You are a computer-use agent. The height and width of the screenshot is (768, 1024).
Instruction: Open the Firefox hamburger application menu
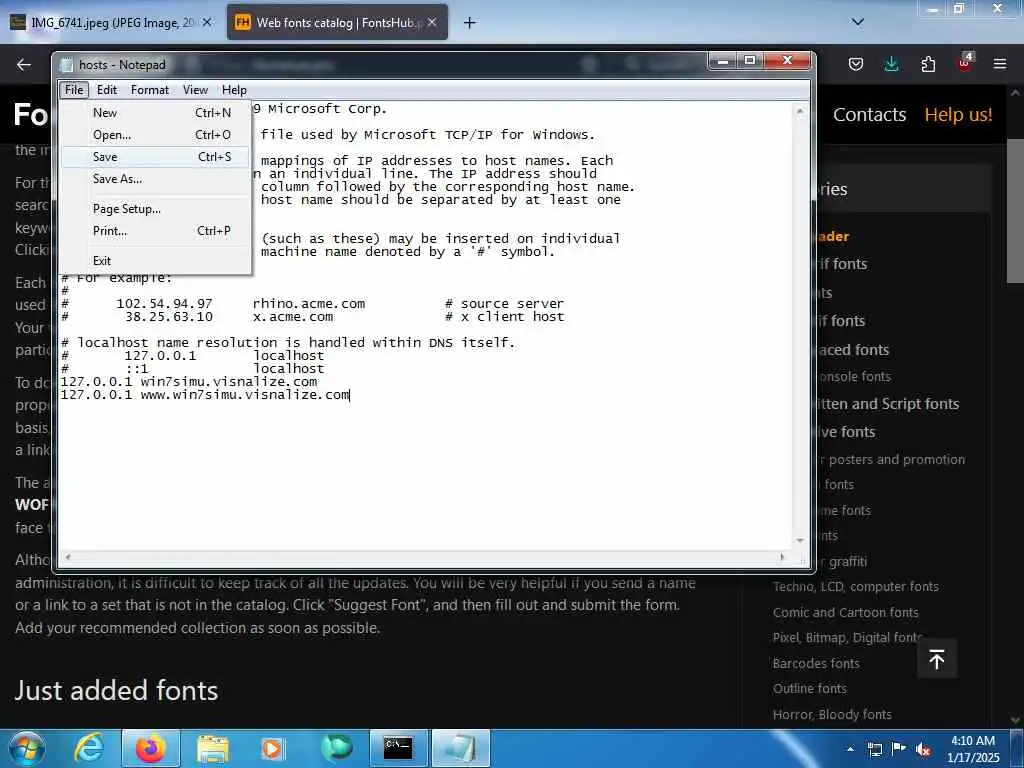(1000, 64)
